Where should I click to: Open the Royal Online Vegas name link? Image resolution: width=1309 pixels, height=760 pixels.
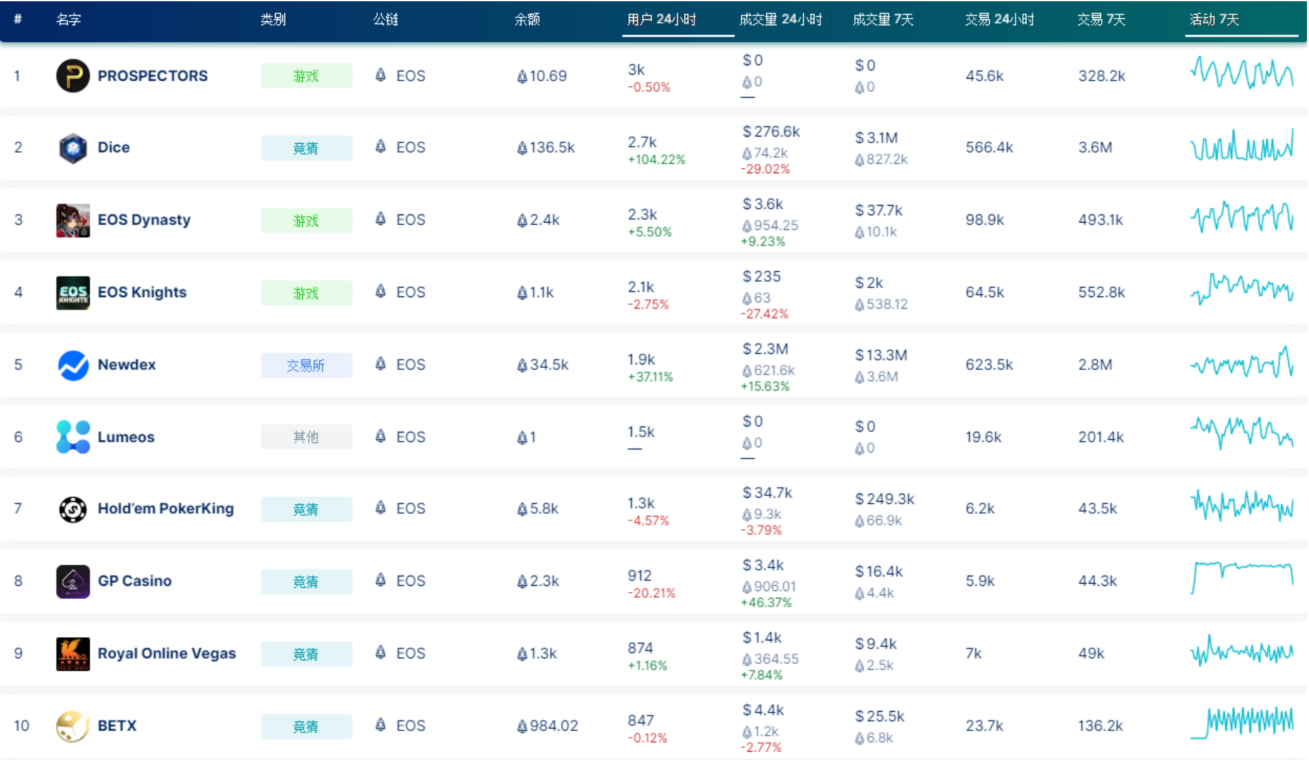coord(167,653)
